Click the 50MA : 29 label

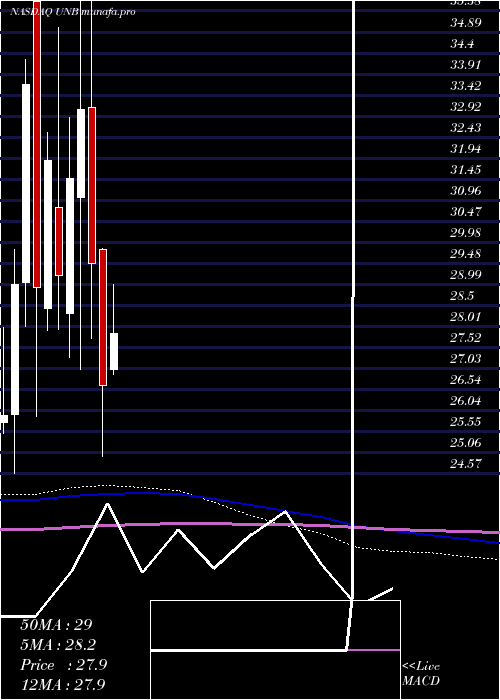(55, 625)
